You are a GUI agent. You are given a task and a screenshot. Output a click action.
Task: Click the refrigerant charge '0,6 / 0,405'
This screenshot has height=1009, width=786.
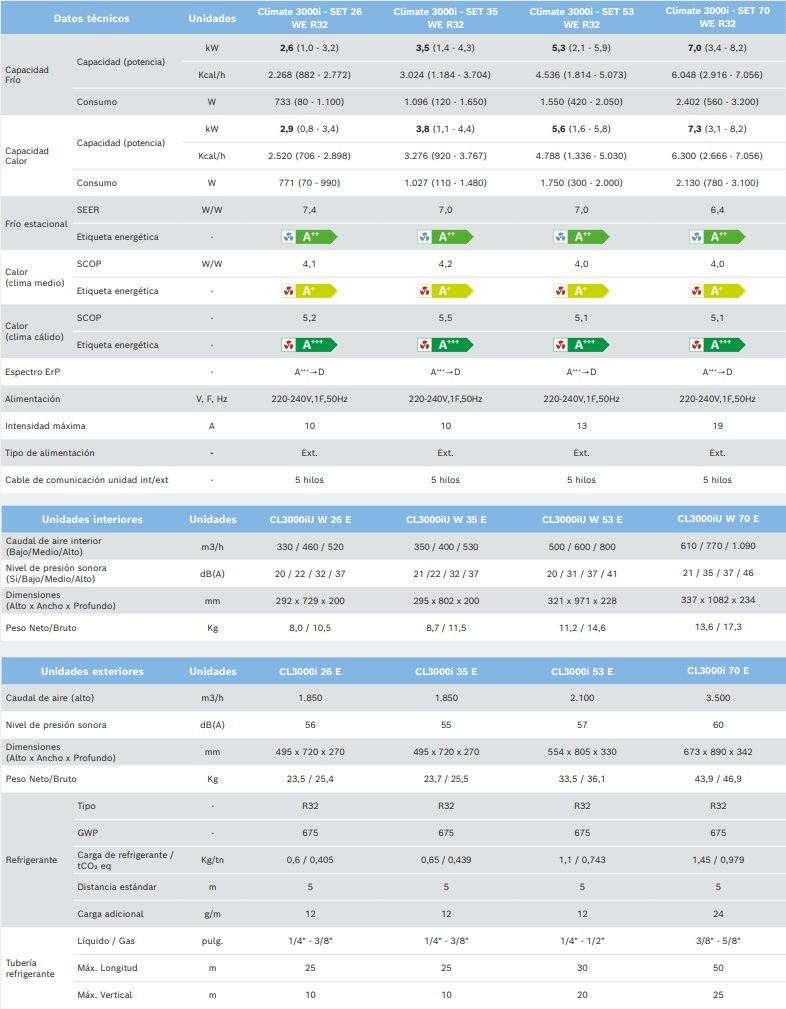(x=310, y=860)
